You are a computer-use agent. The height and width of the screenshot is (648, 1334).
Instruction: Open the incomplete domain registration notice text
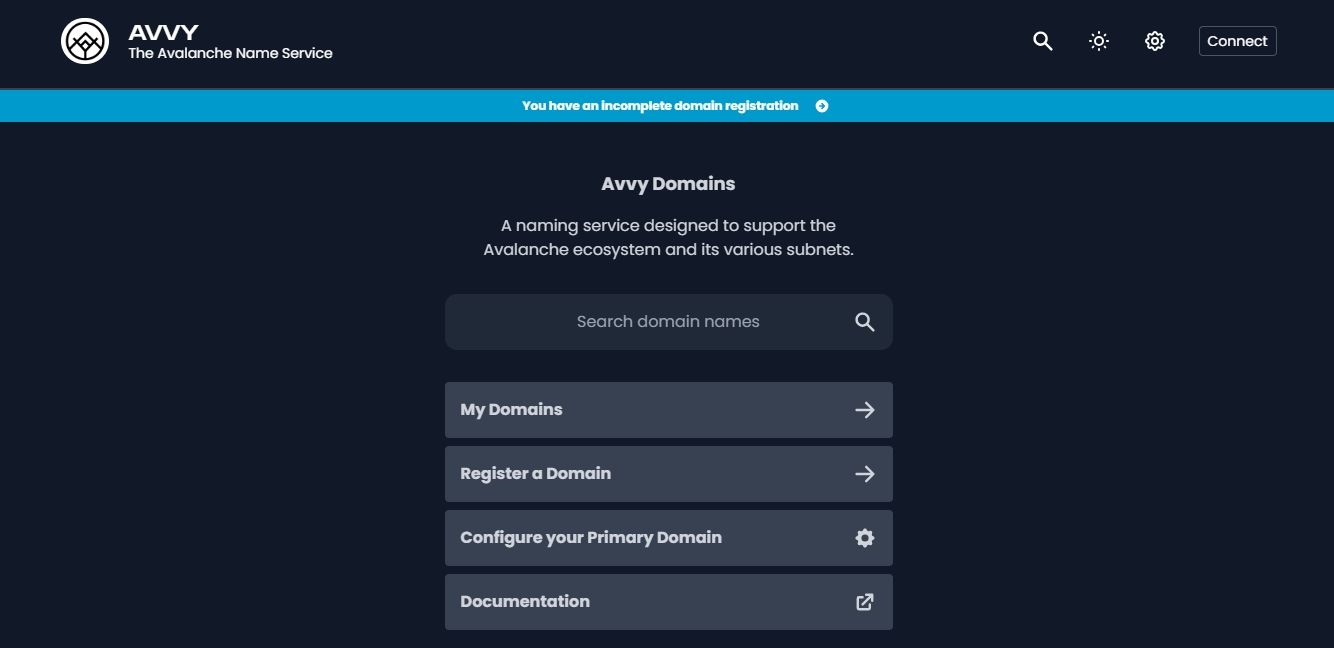coord(660,106)
